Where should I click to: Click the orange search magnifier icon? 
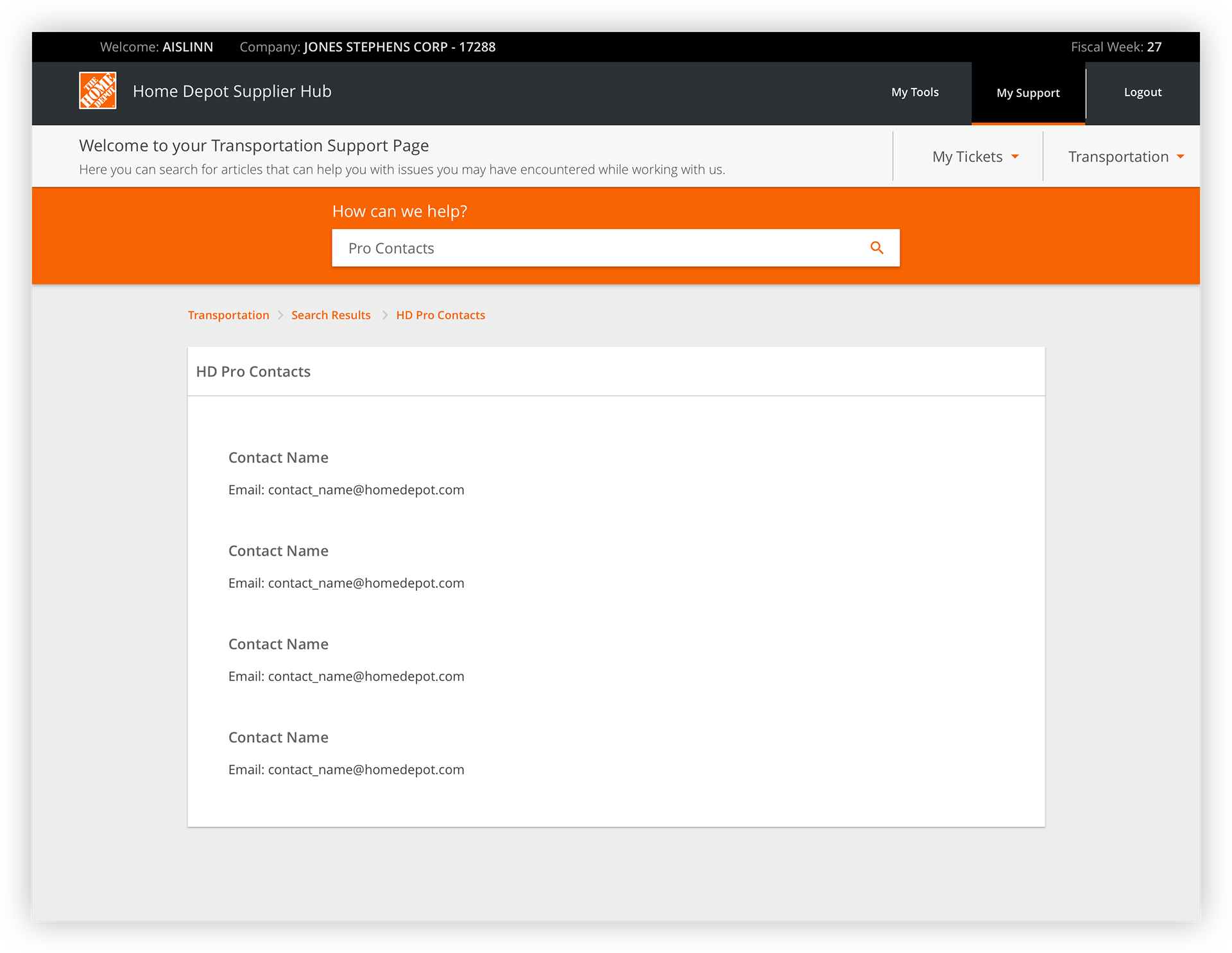pos(877,248)
